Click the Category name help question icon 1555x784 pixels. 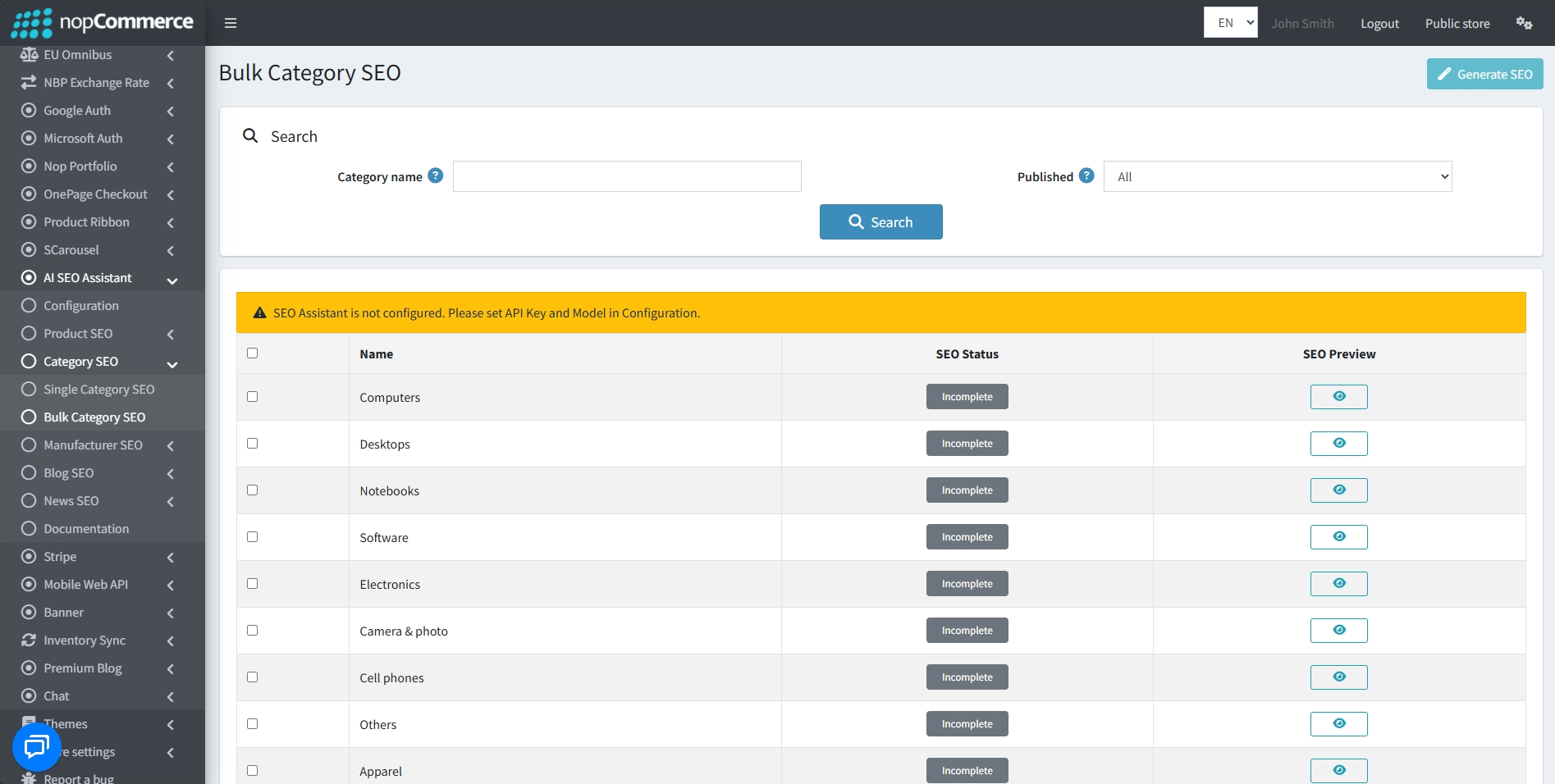click(436, 175)
